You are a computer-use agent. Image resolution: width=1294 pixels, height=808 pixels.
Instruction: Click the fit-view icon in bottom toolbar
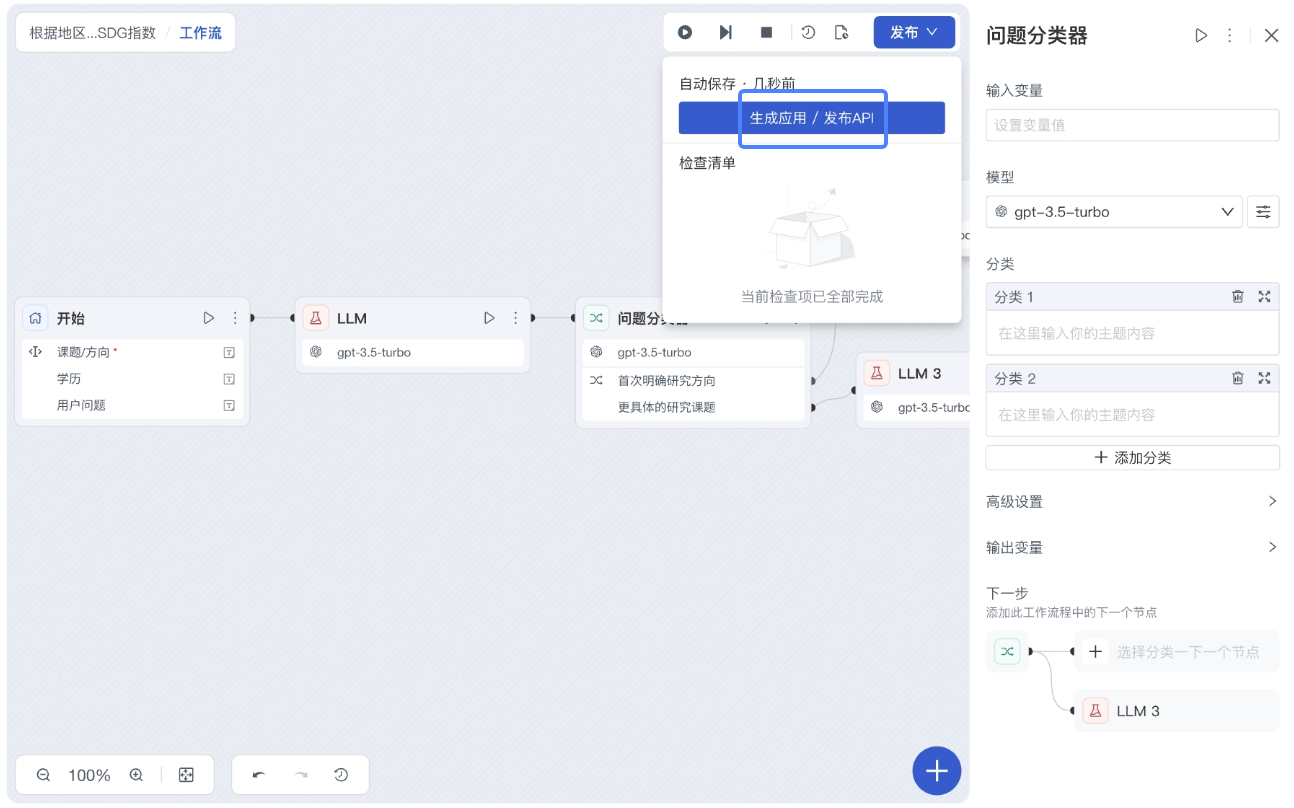click(186, 774)
